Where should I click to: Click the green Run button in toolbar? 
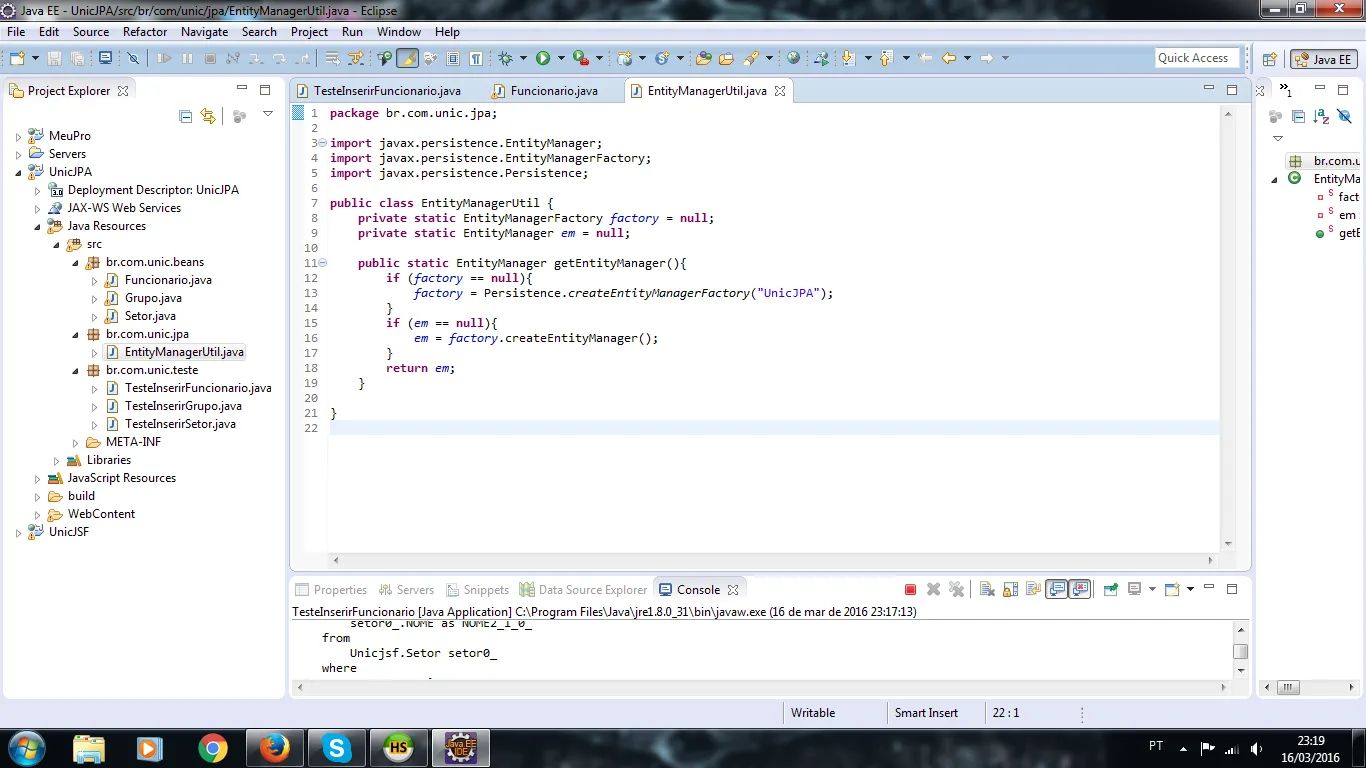tap(543, 58)
